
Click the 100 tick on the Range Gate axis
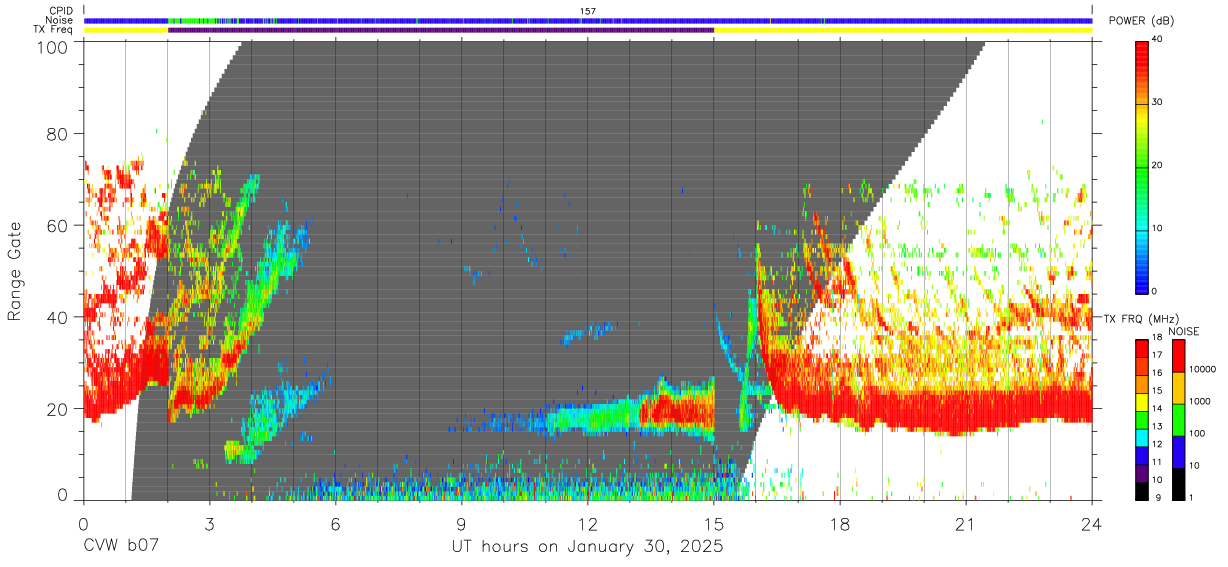tap(53, 47)
